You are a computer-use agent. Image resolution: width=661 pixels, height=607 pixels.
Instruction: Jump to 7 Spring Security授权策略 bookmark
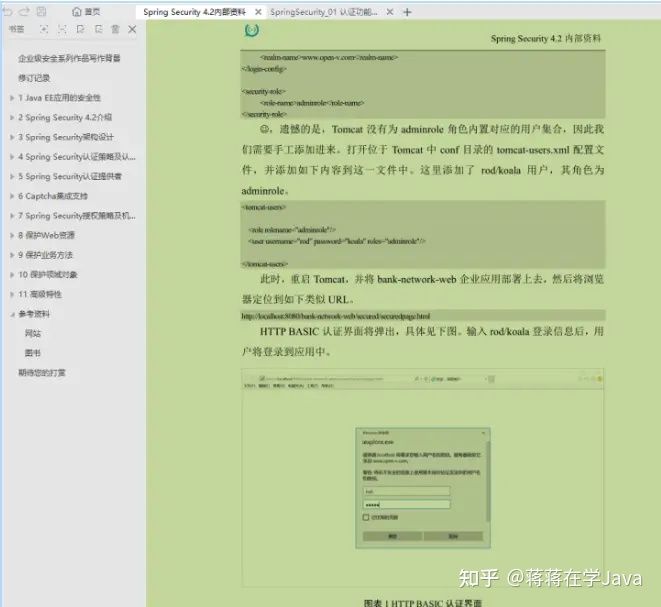coord(77,216)
